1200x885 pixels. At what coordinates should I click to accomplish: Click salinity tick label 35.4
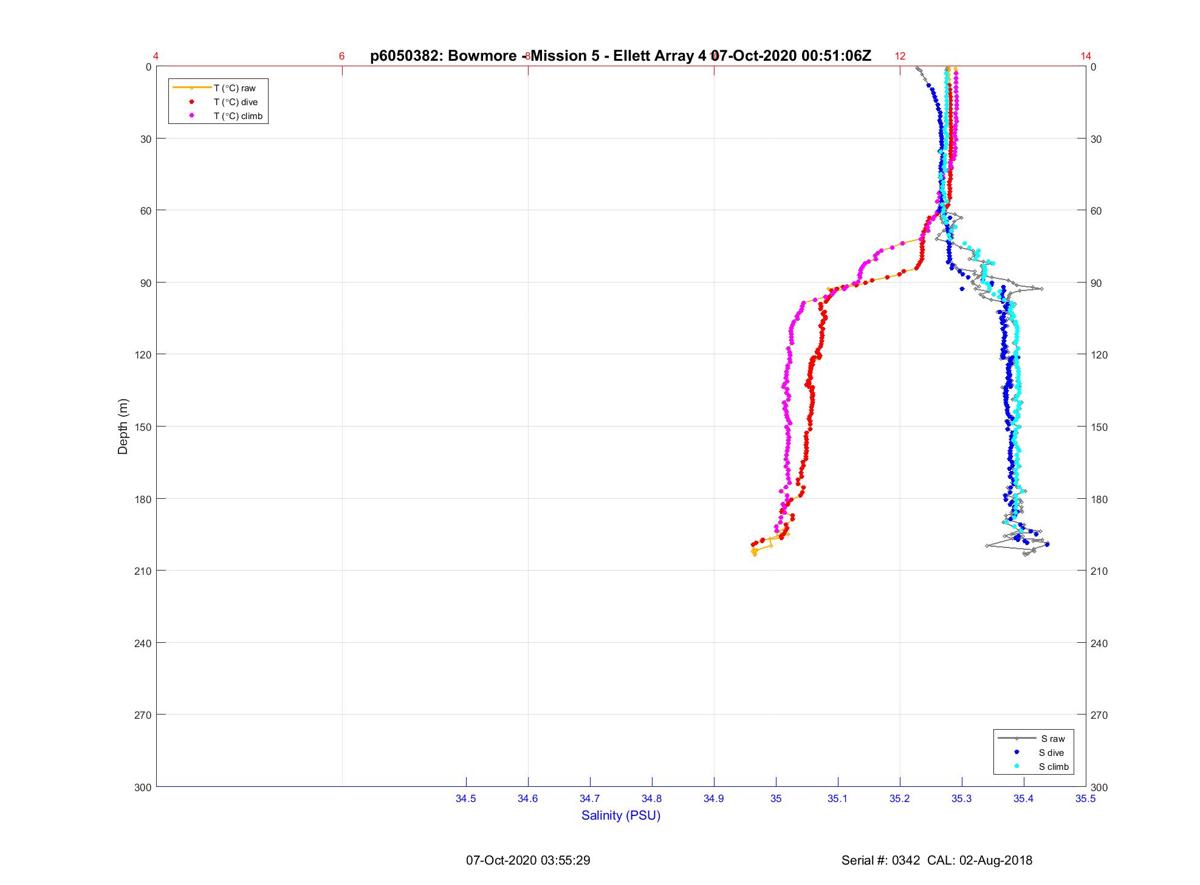point(1024,798)
